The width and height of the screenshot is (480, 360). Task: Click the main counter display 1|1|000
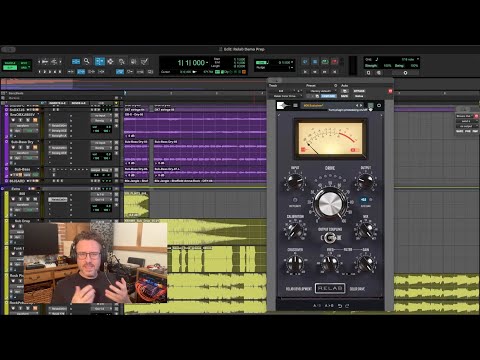pyautogui.click(x=192, y=63)
